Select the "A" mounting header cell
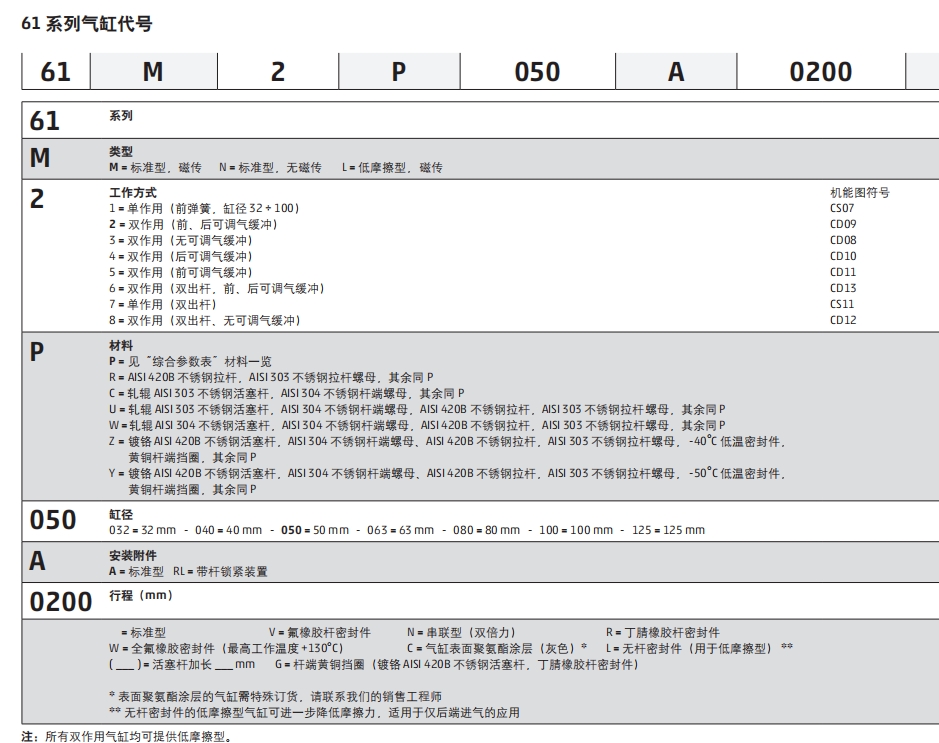This screenshot has height=743, width=939. point(675,71)
